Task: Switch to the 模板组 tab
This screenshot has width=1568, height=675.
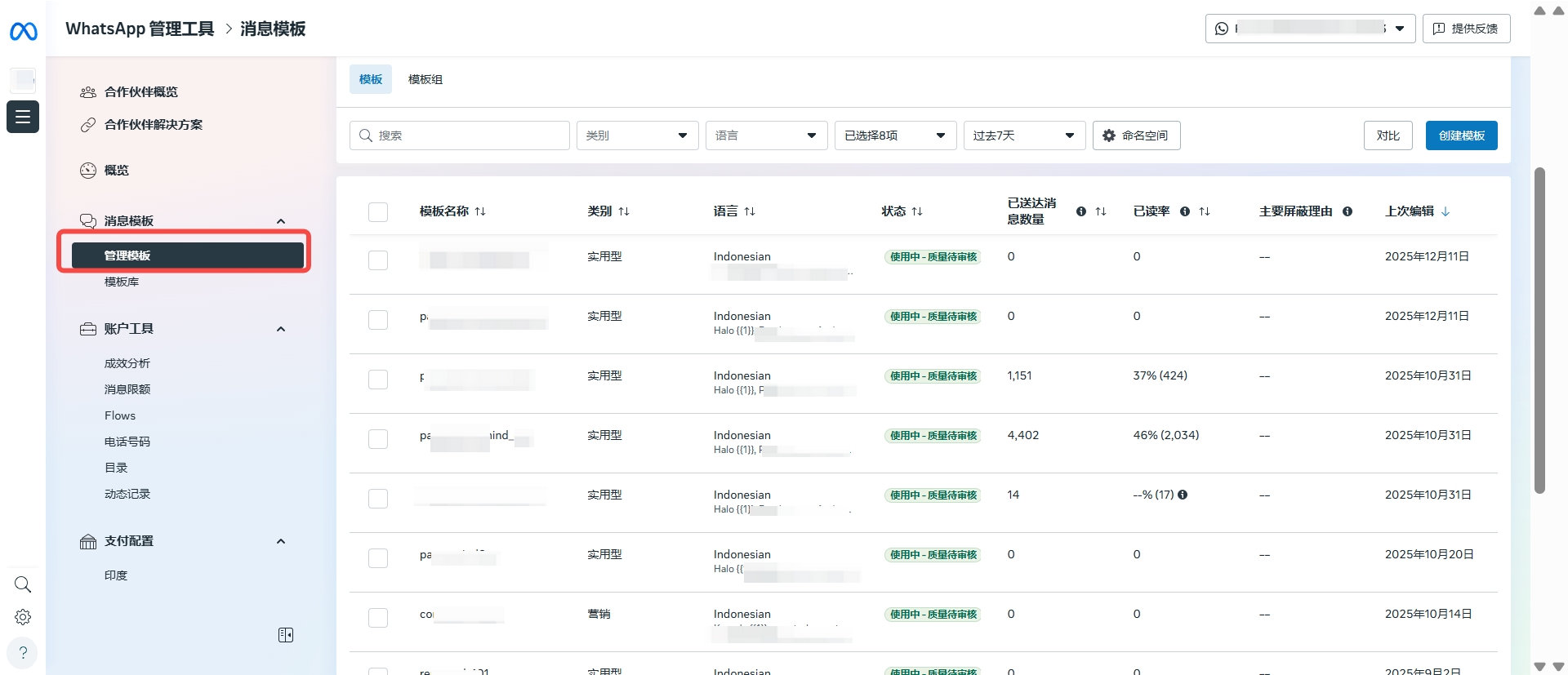Action: [425, 79]
